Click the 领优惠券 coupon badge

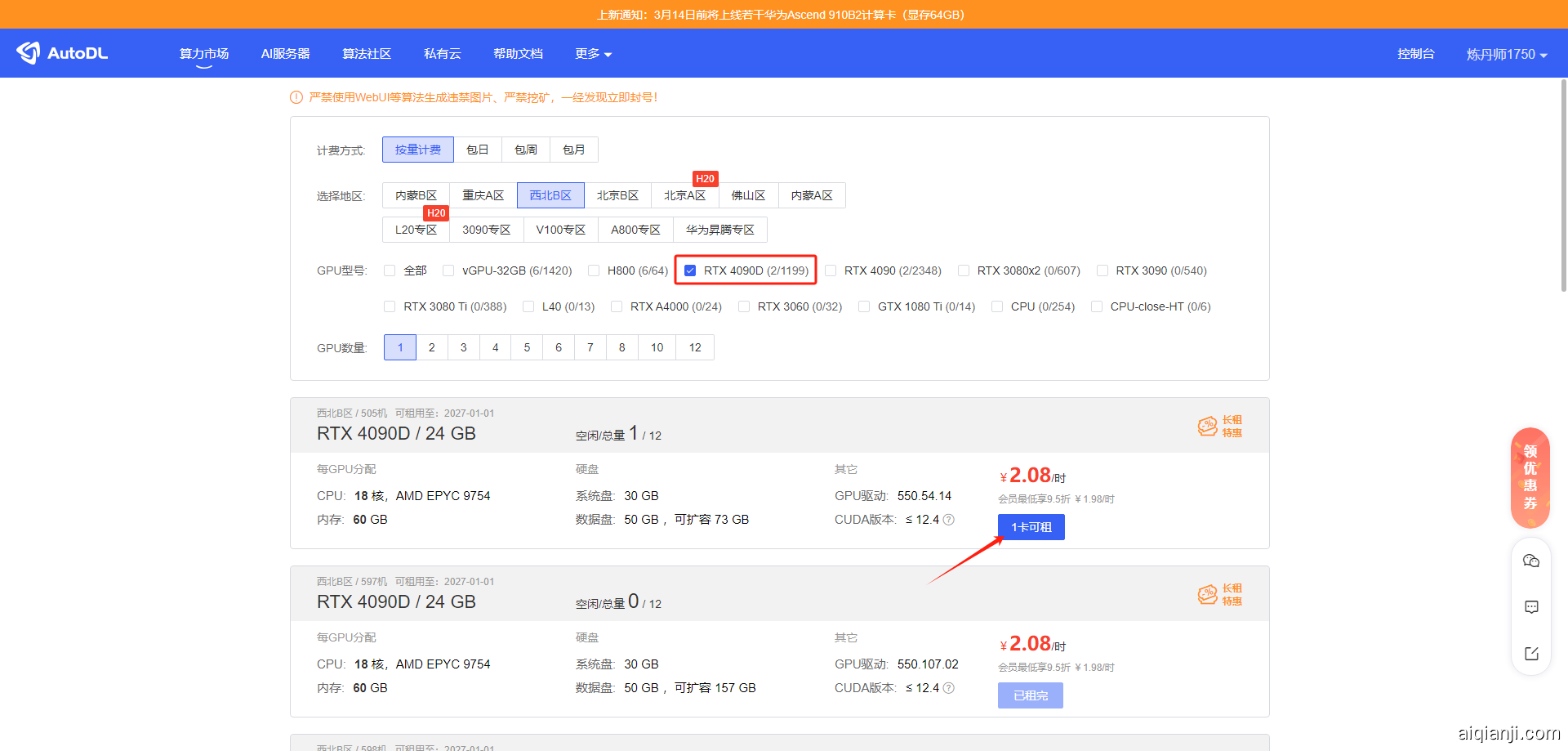pos(1530,477)
